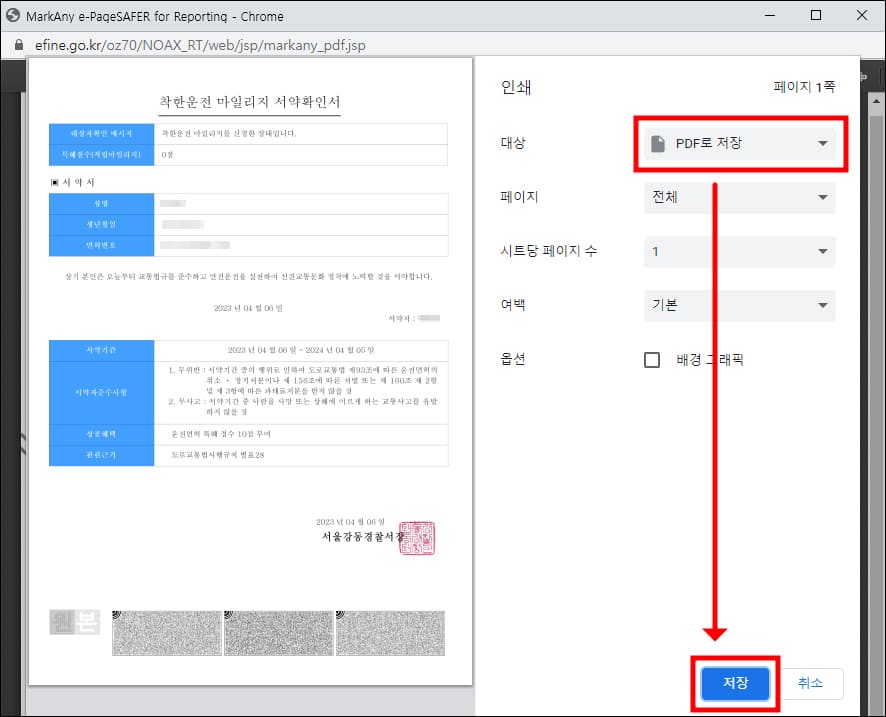Image resolution: width=886 pixels, height=717 pixels.
Task: Open the 대상 destination dropdown
Action: 740,143
